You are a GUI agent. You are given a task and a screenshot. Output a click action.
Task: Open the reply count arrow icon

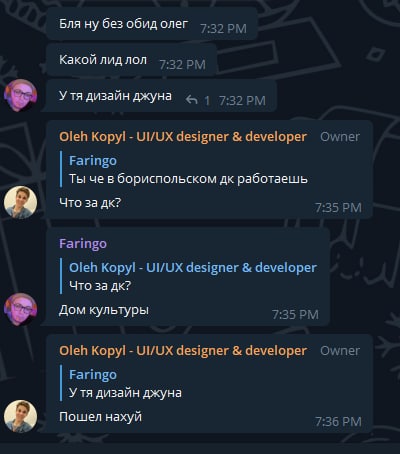coord(192,100)
